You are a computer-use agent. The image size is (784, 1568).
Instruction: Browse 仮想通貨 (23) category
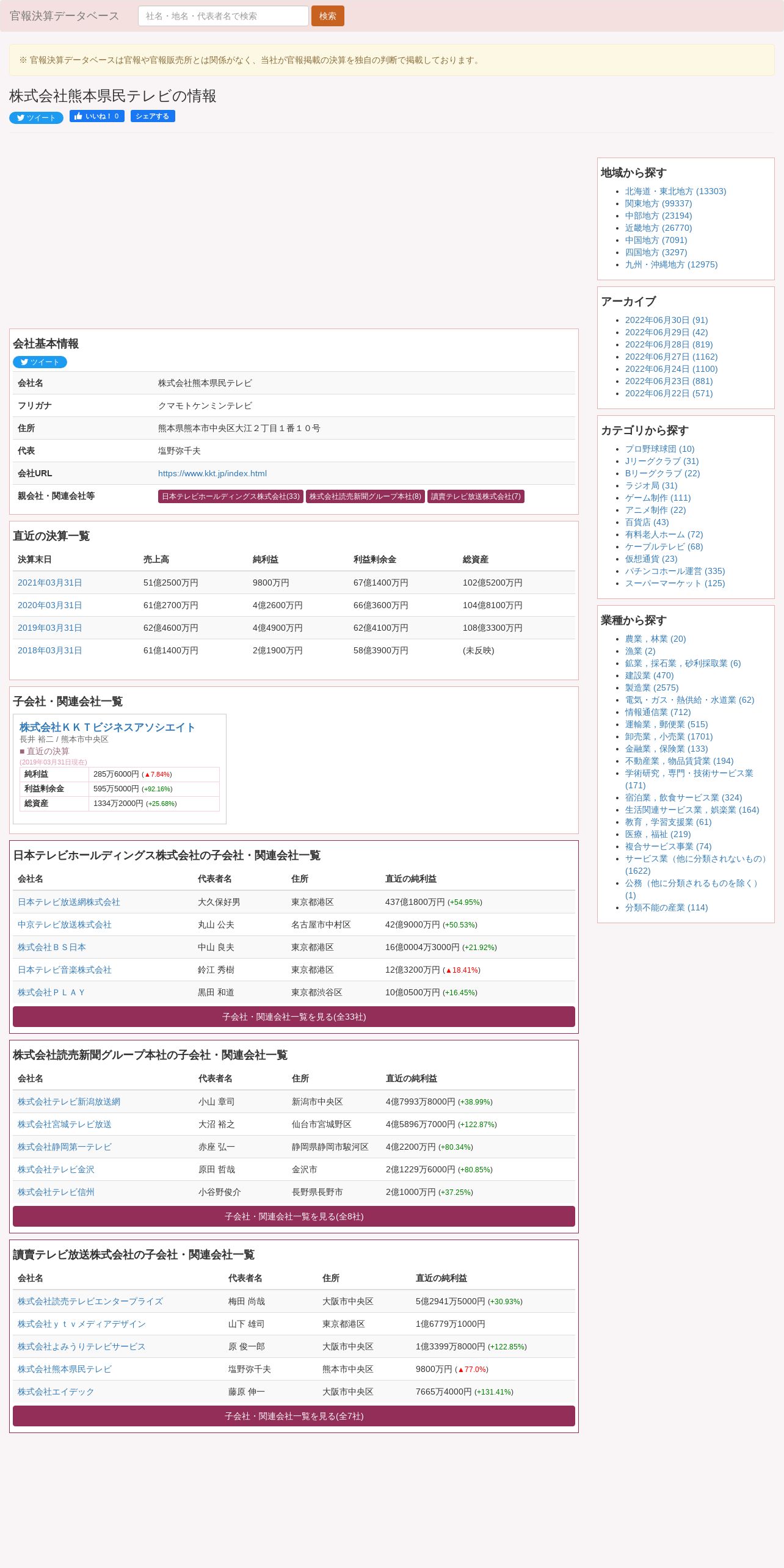tap(651, 559)
